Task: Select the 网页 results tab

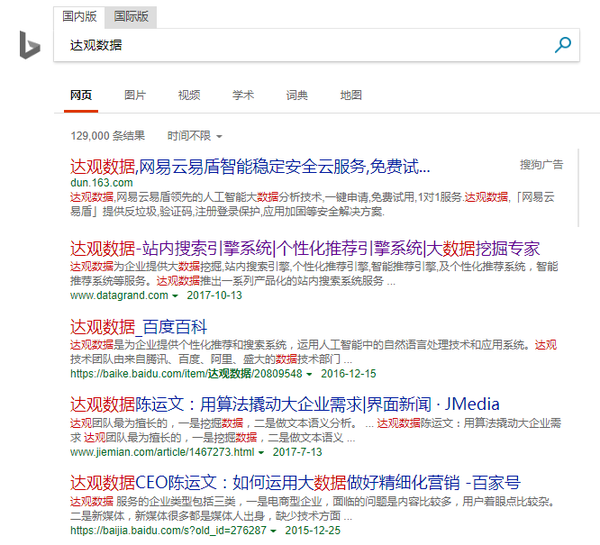Action: click(81, 95)
